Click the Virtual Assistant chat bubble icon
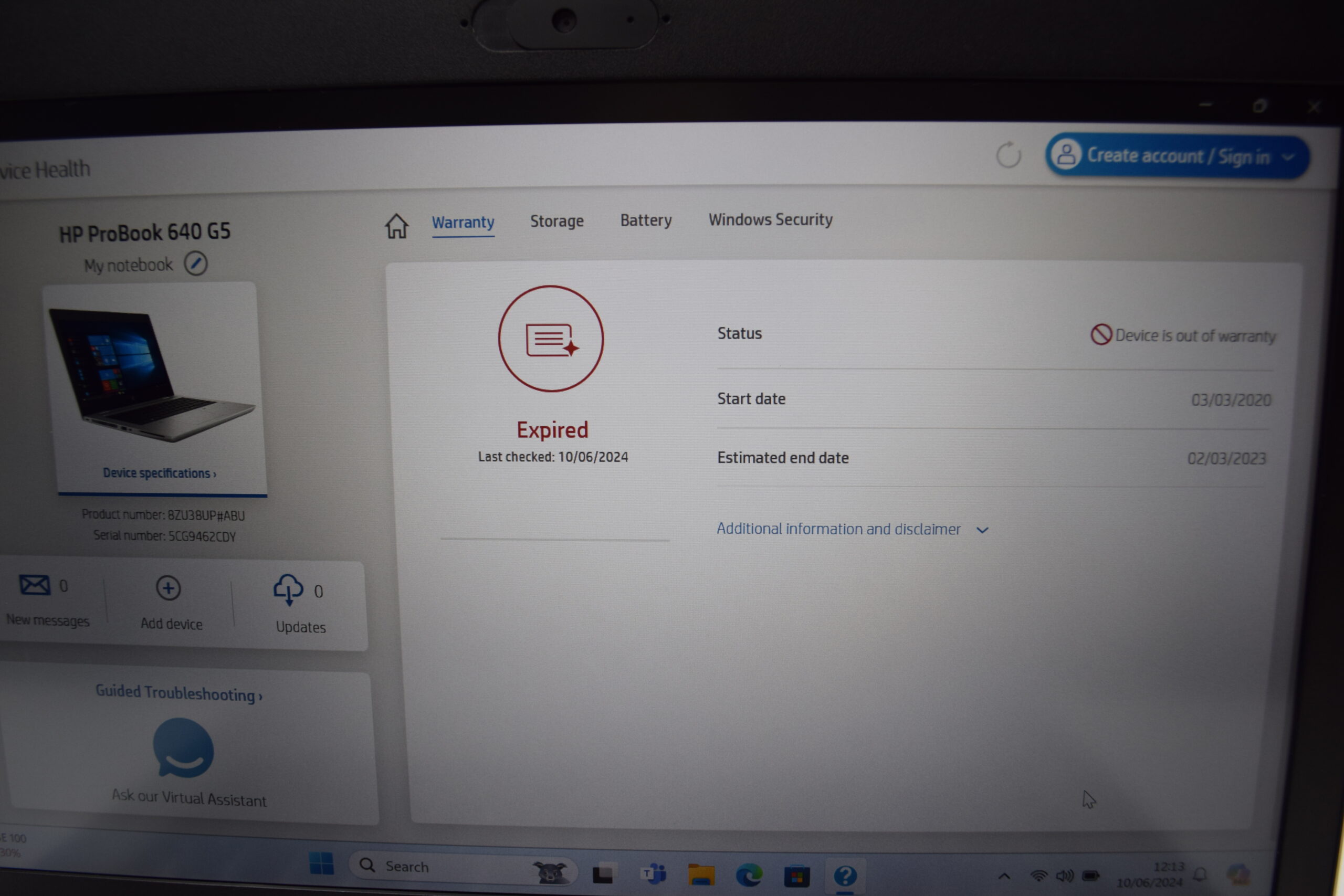This screenshot has width=1344, height=896. (x=183, y=747)
